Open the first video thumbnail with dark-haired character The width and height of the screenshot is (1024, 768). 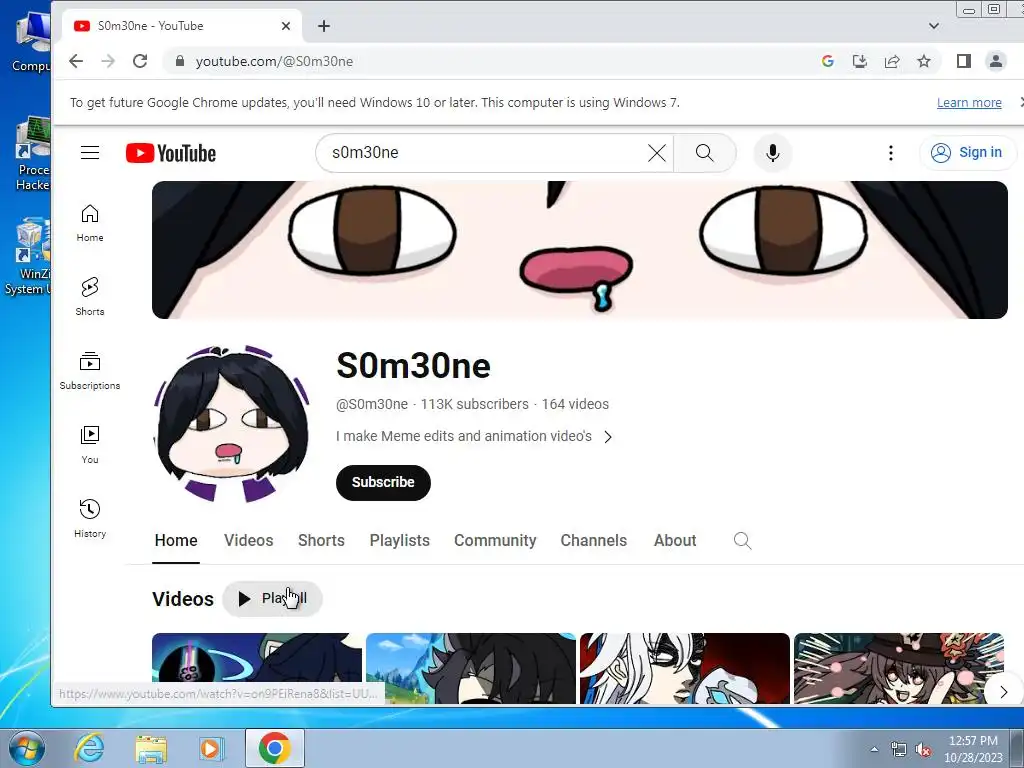pos(257,669)
